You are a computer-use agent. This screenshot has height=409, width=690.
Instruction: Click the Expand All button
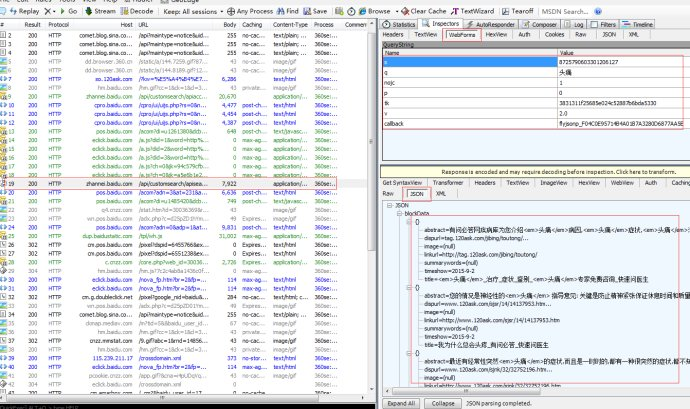coord(401,403)
